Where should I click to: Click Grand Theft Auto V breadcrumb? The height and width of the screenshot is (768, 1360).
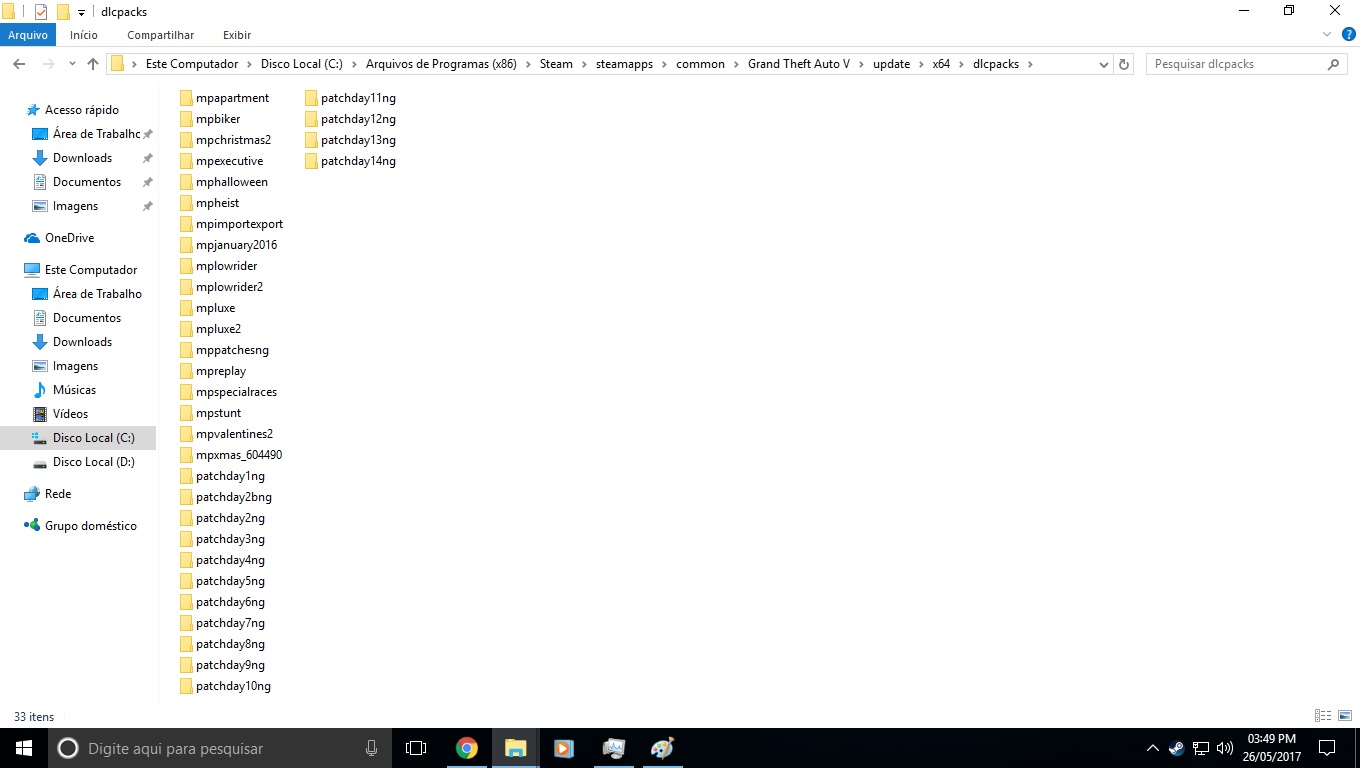[x=799, y=64]
